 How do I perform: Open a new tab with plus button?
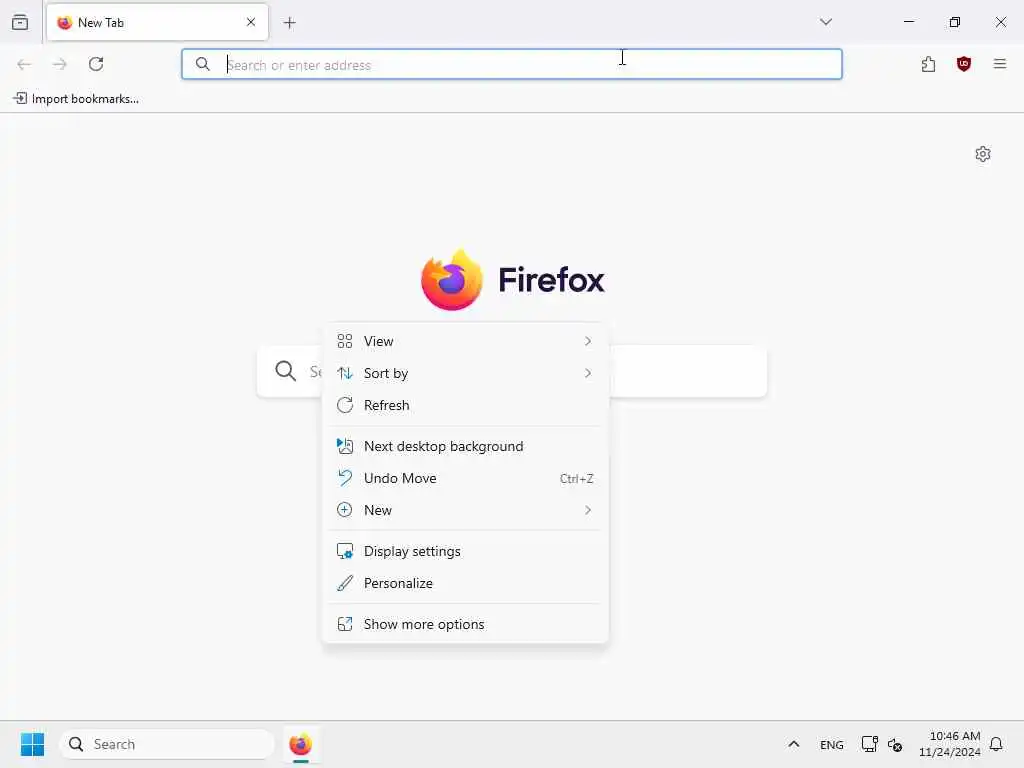coord(289,23)
